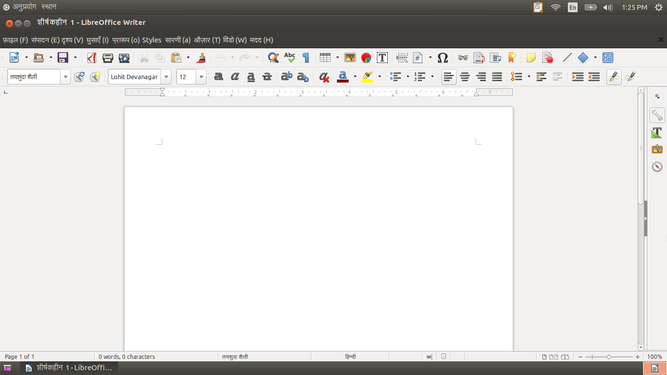Screen dimensions: 667x375
Task: Run the Spelling check icon
Action: tap(289, 57)
